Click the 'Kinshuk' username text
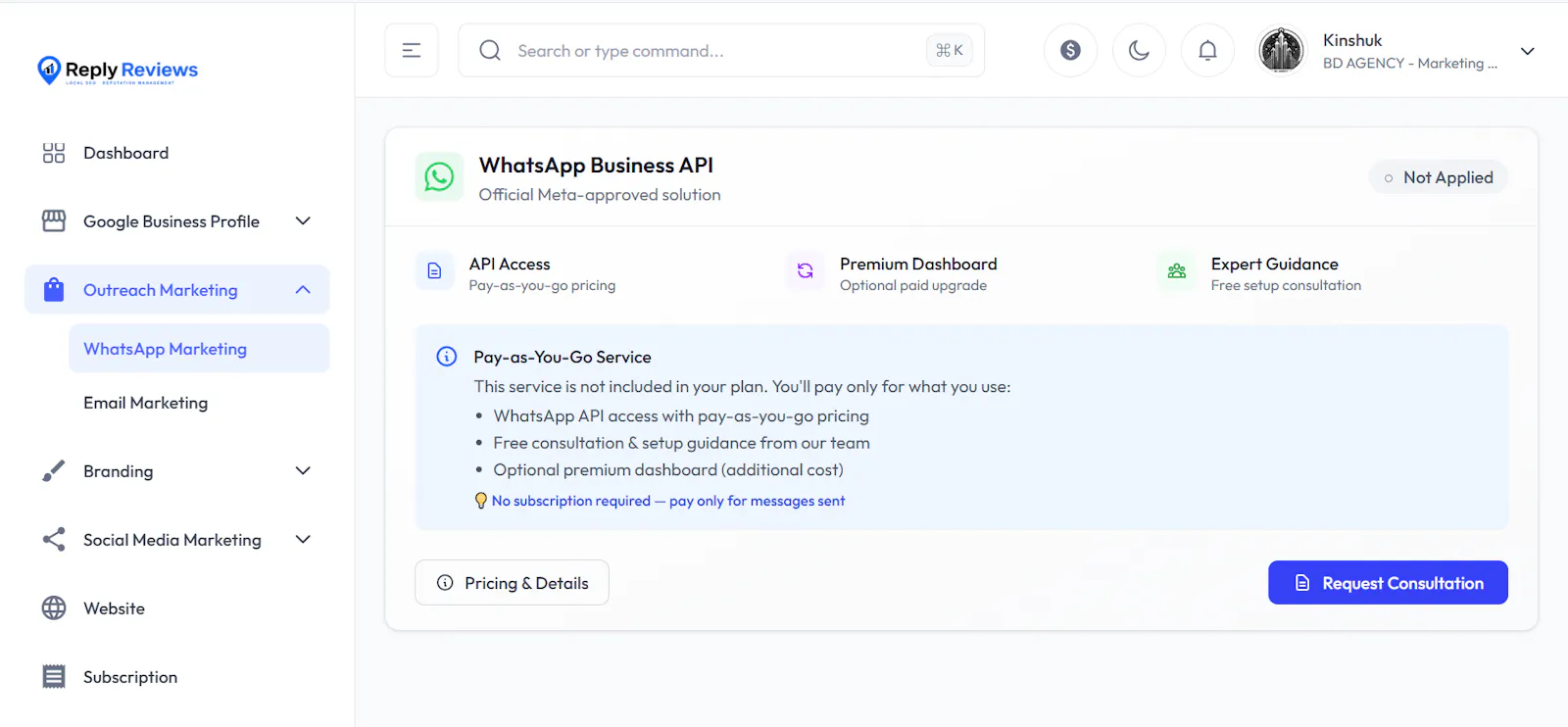Image resolution: width=1568 pixels, height=727 pixels. (1352, 40)
